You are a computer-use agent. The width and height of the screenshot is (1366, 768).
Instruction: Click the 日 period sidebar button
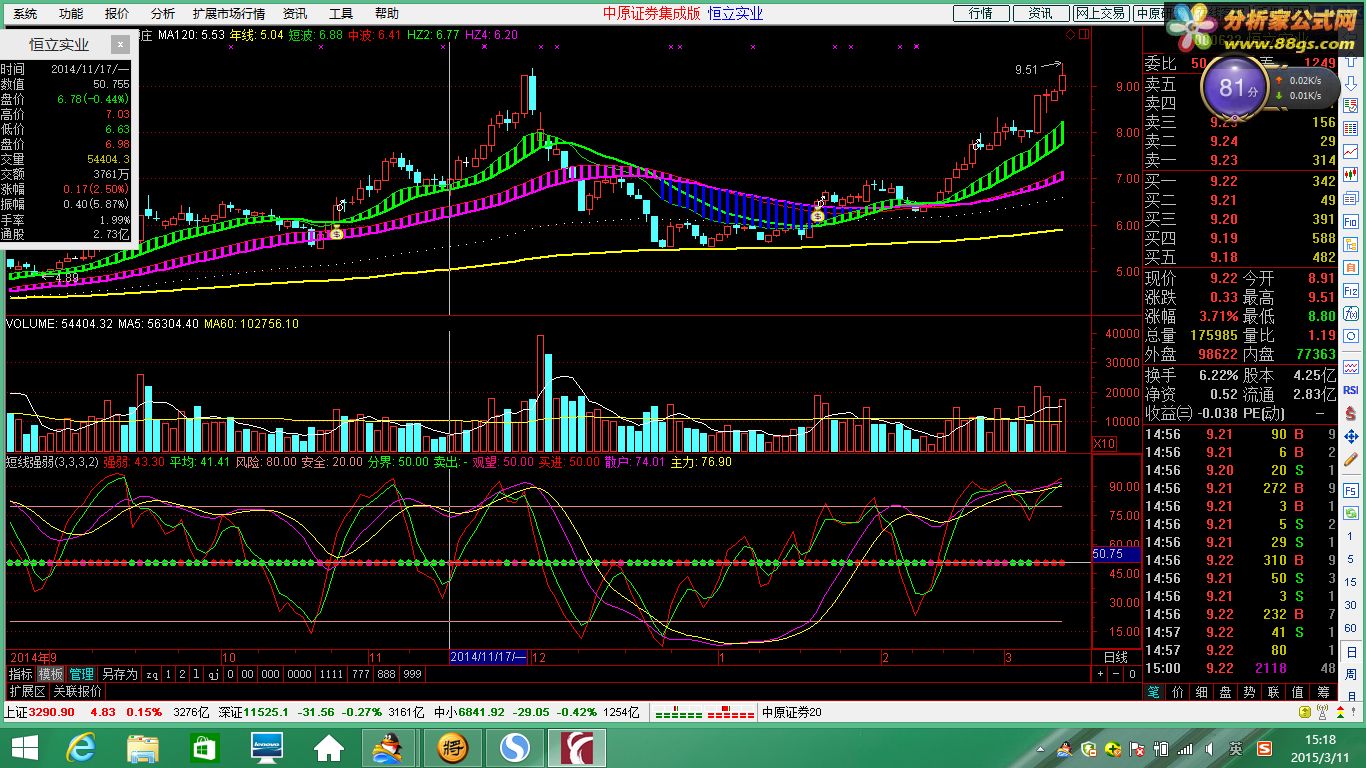(x=1350, y=652)
